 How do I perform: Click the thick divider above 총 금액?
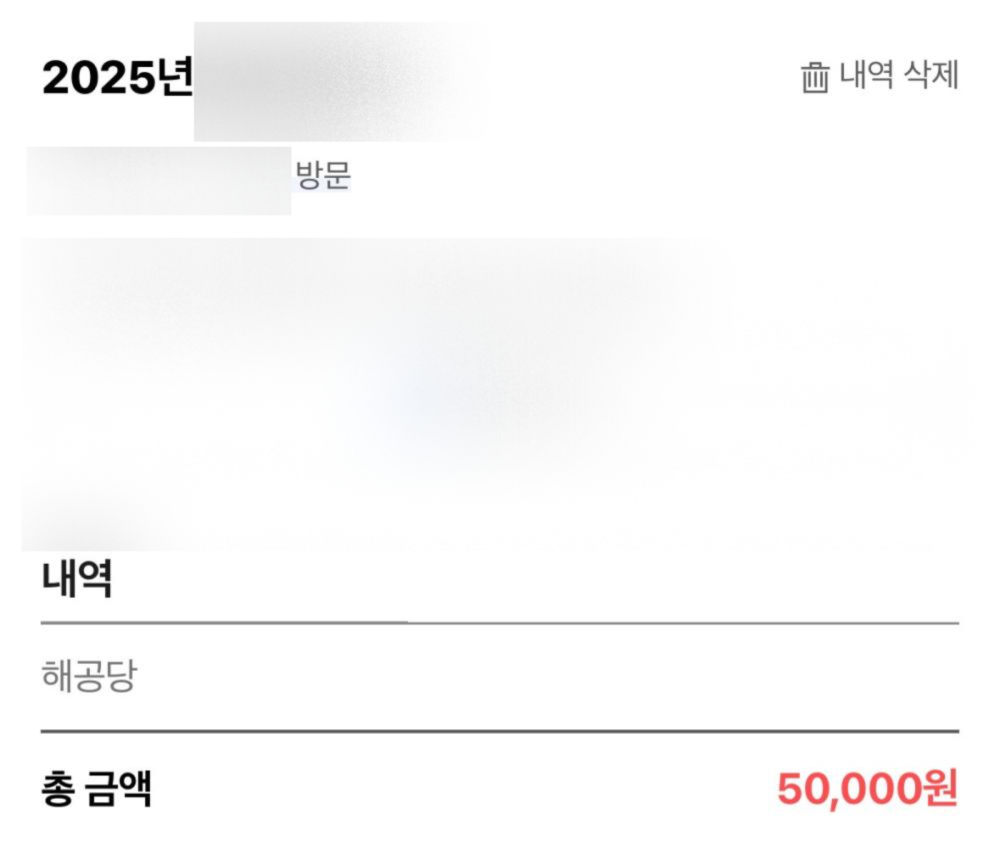pyautogui.click(x=500, y=731)
